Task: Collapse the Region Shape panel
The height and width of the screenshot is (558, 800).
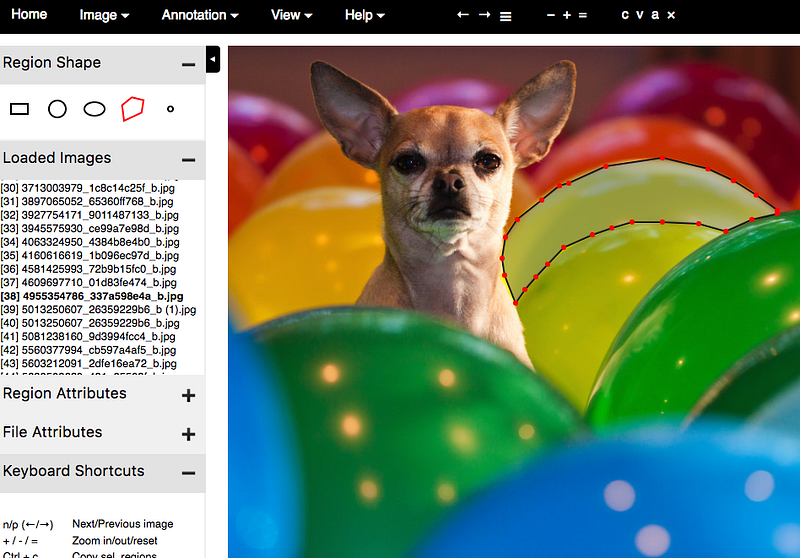Action: [188, 64]
